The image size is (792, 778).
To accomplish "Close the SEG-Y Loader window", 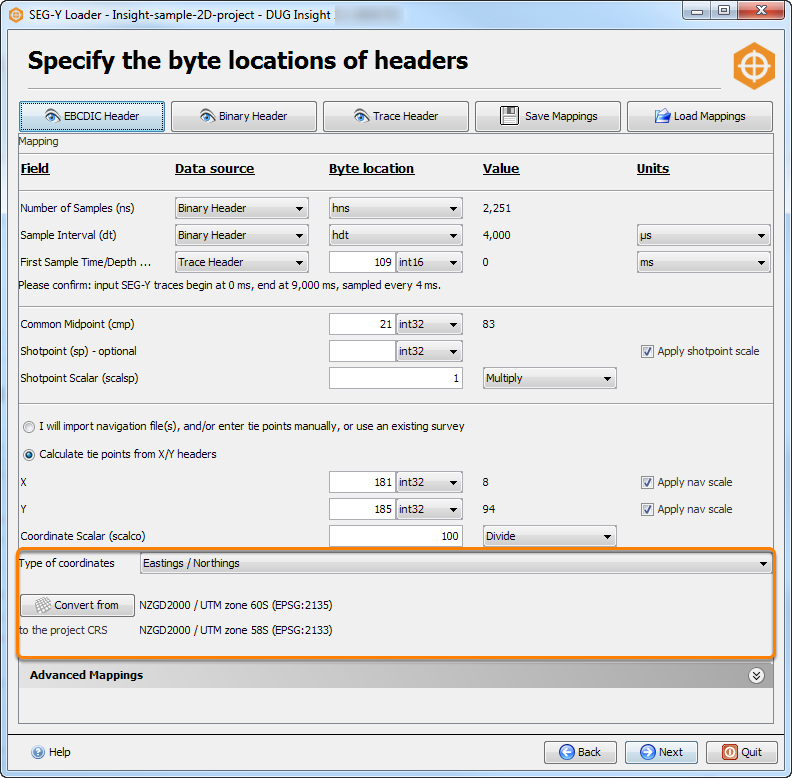I will (x=761, y=11).
